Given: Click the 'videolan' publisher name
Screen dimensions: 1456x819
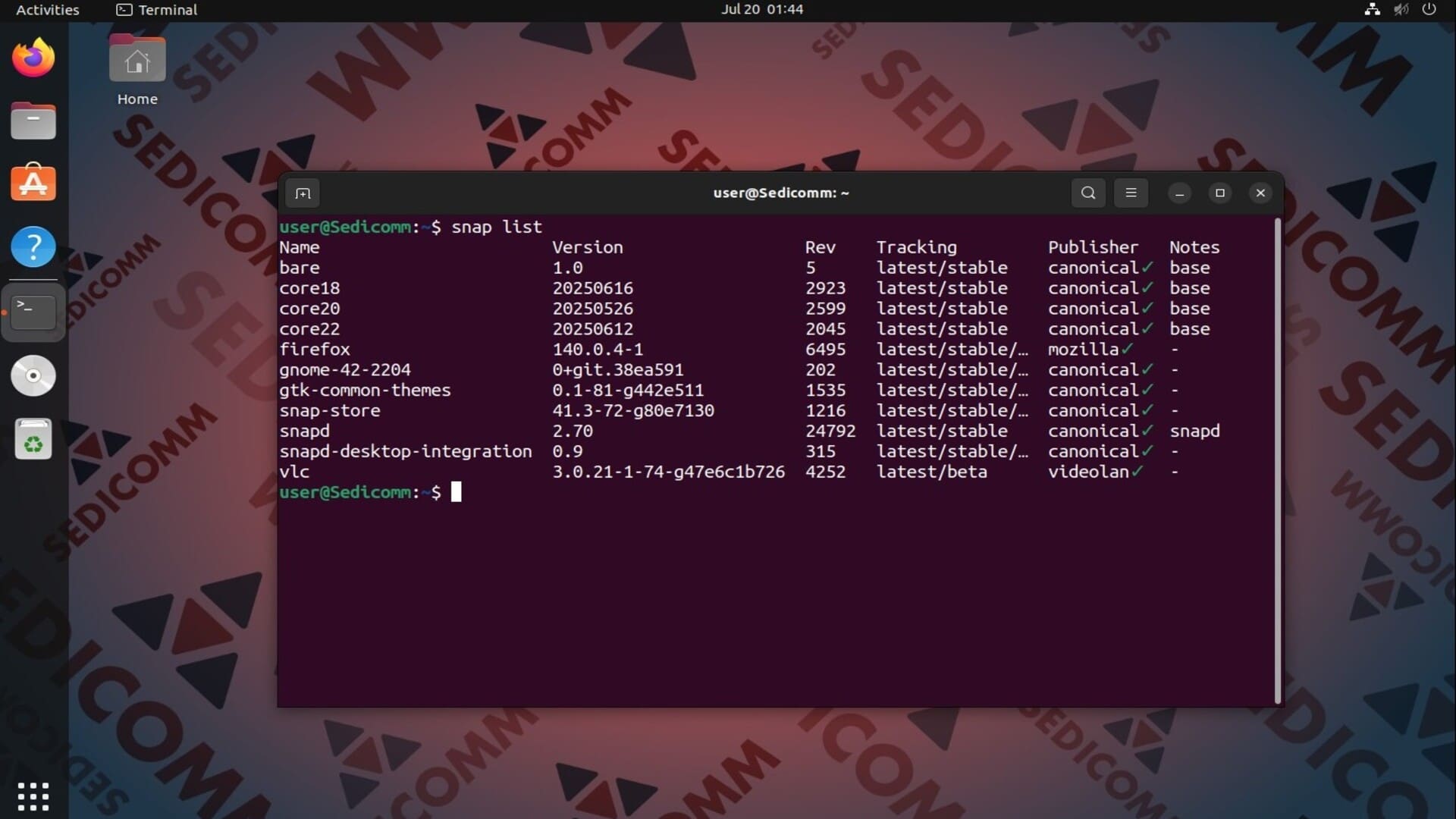Looking at the screenshot, I should (x=1089, y=472).
